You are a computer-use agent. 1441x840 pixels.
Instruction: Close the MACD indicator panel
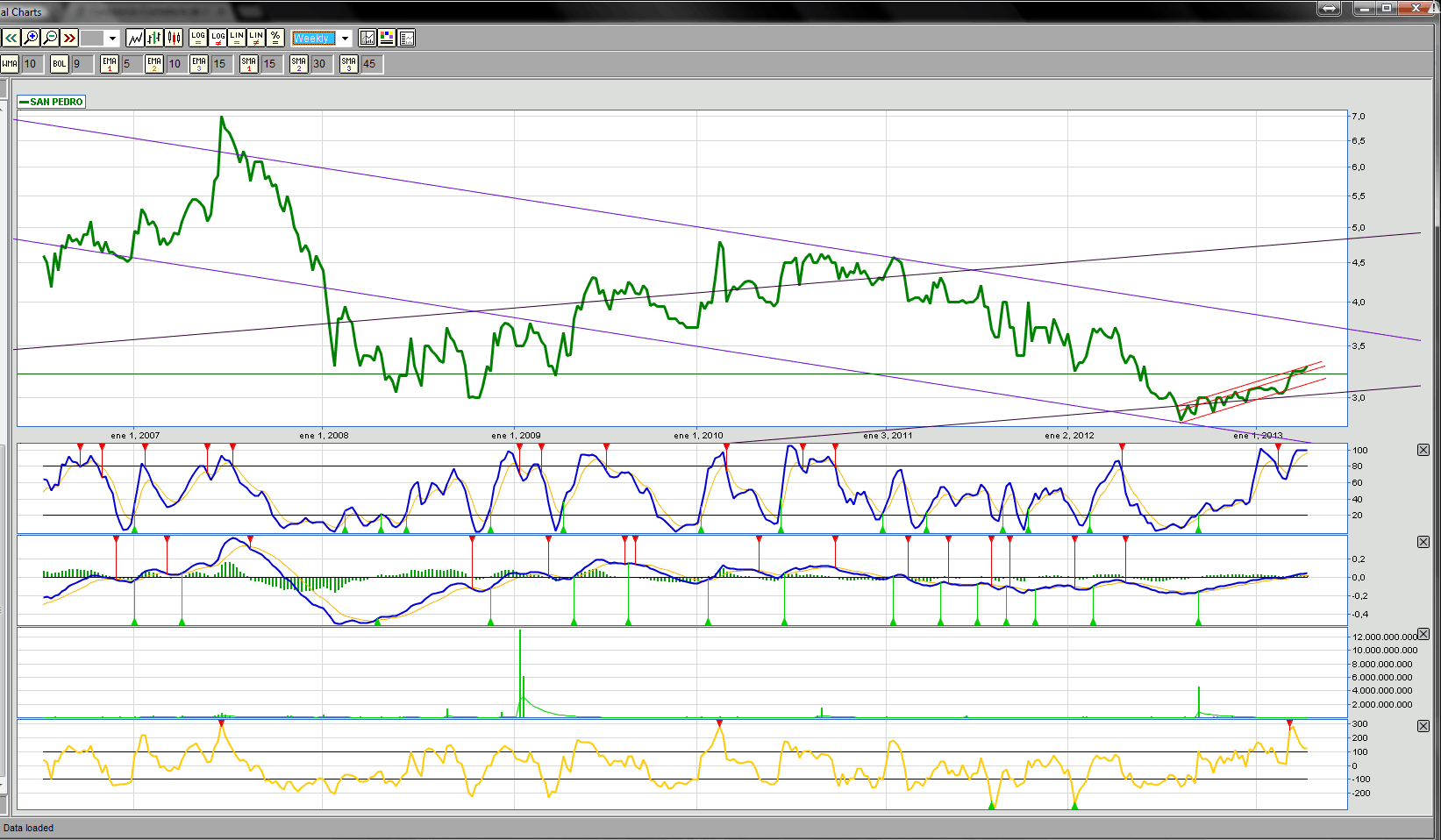click(1423, 542)
